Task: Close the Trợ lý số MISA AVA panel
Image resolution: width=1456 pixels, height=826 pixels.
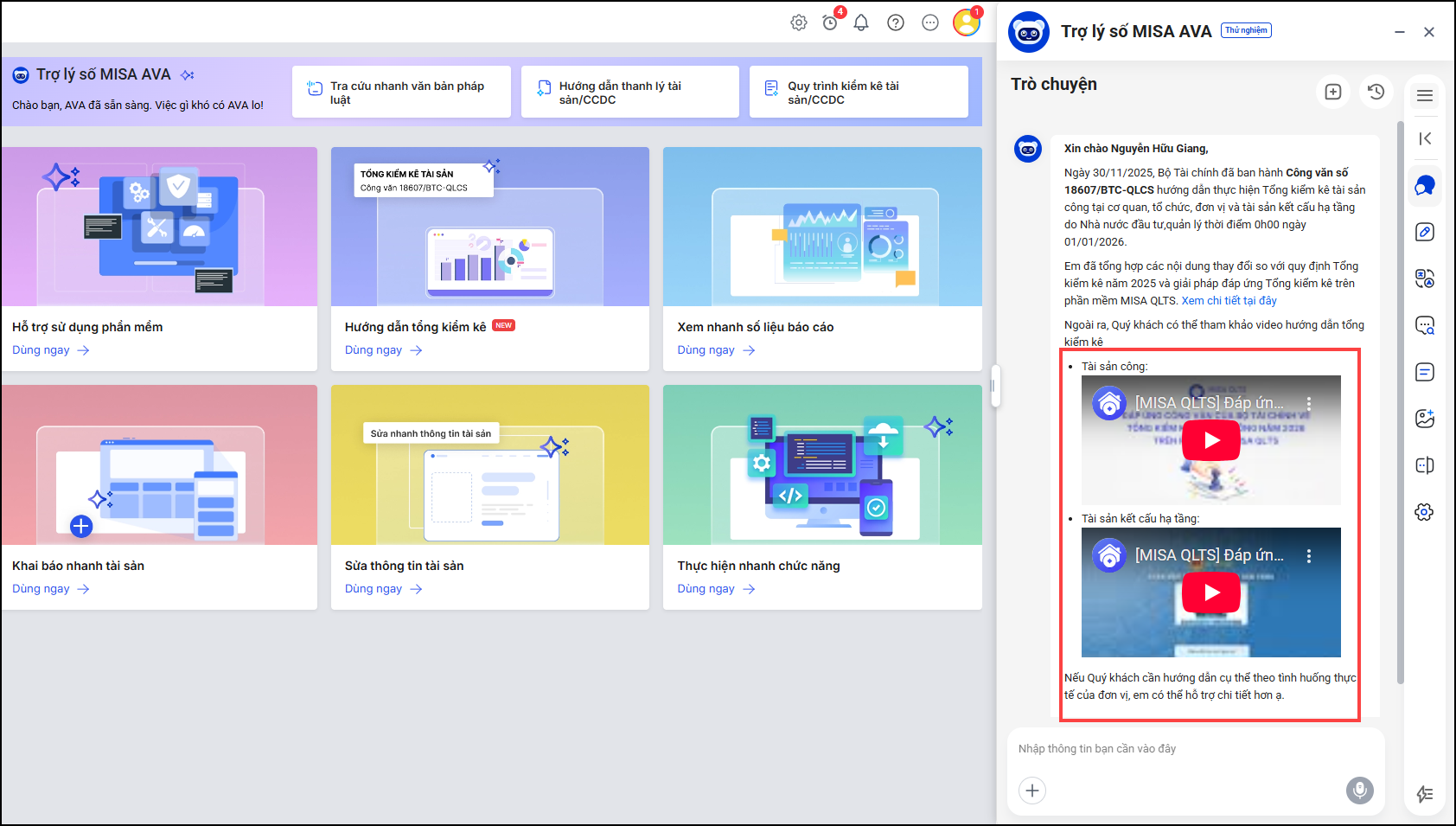Action: 1429,32
